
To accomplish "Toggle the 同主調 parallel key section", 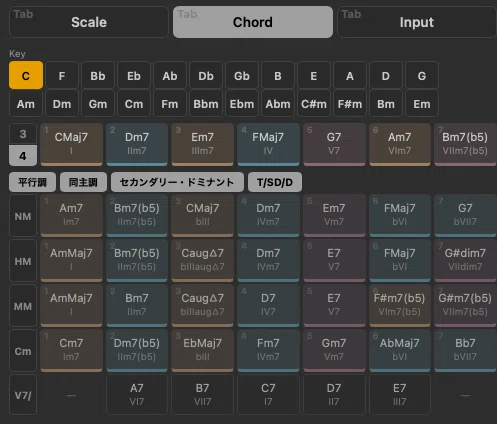I will [x=83, y=182].
